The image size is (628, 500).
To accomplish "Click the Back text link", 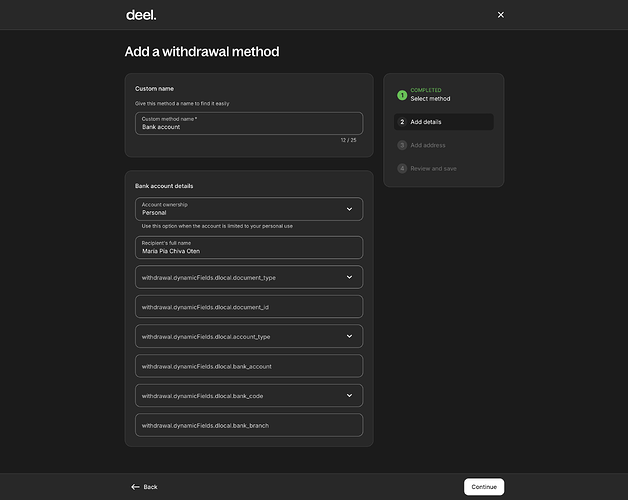I will (x=151, y=487).
